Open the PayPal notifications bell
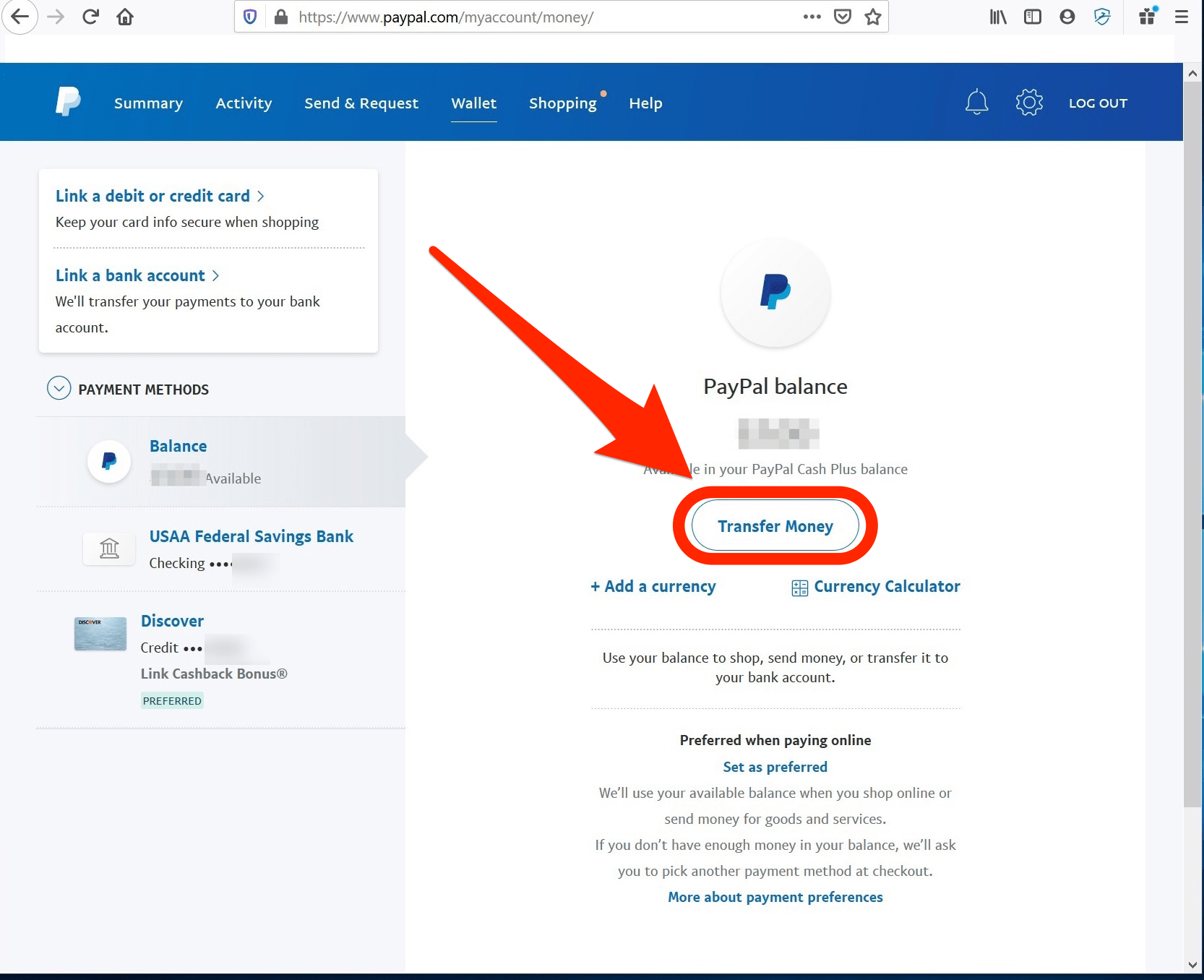Screen dimensions: 1204x980 (x=977, y=102)
